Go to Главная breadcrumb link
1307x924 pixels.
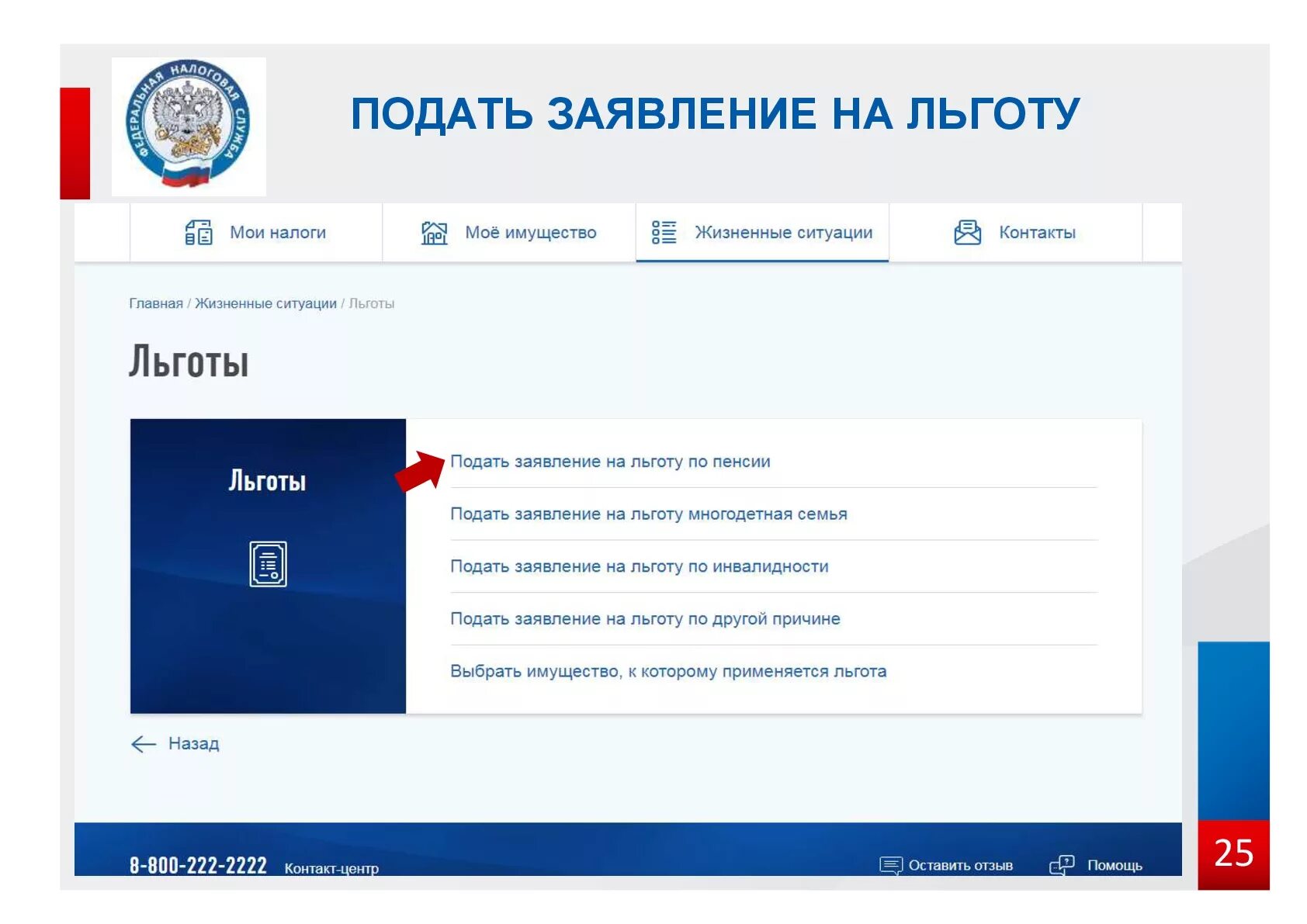click(x=156, y=303)
